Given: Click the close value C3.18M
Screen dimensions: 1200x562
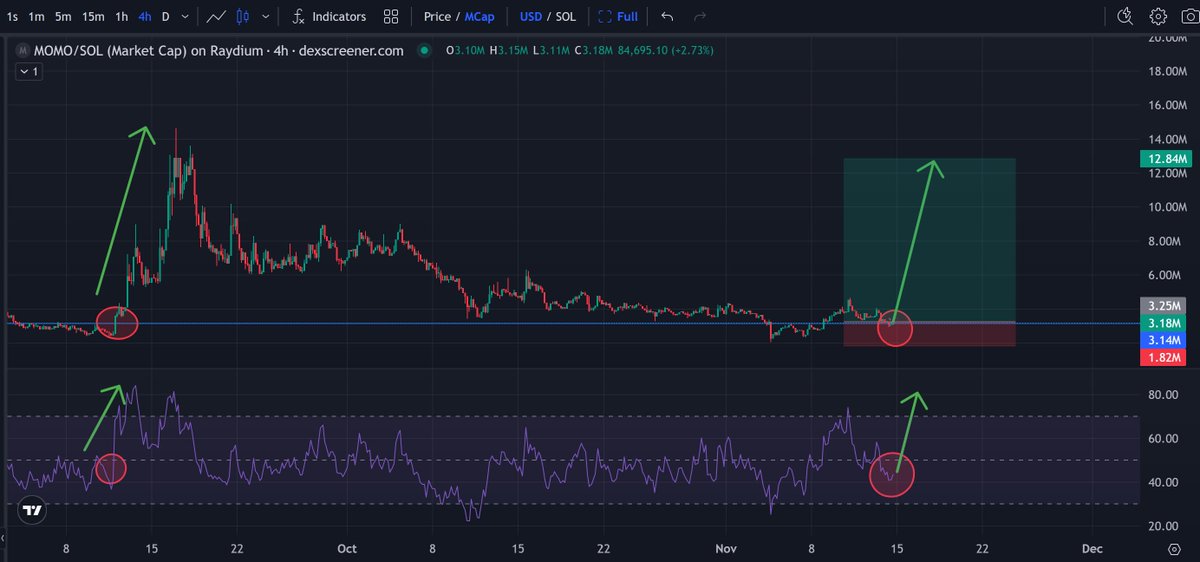Looking at the screenshot, I should tap(594, 50).
